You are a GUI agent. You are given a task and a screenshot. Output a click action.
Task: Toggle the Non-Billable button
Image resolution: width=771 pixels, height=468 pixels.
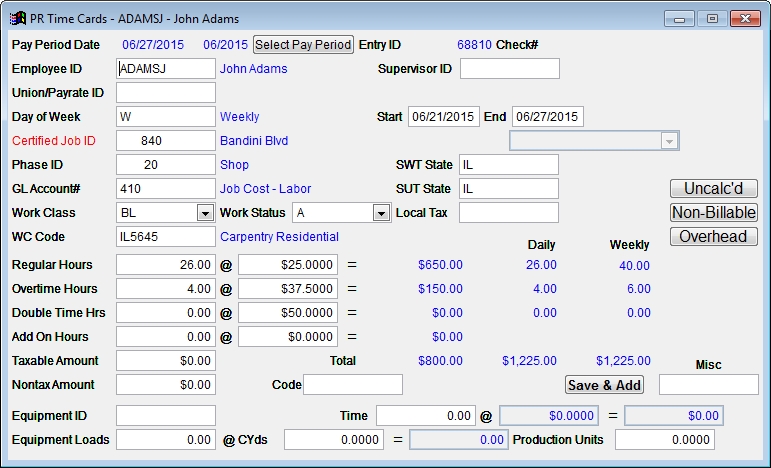(x=713, y=213)
